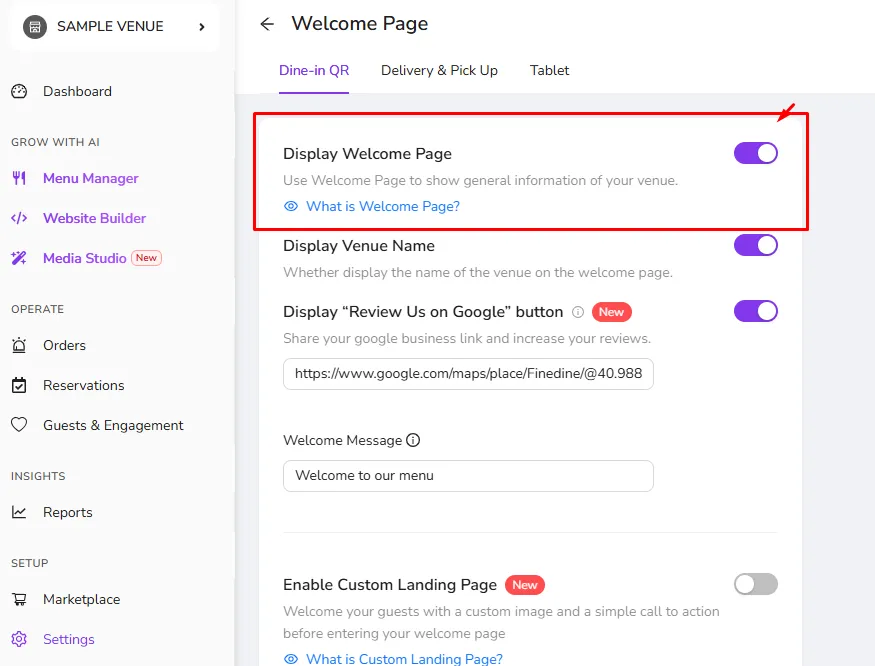Select the Tablet tab
This screenshot has width=875, height=666.
click(549, 70)
